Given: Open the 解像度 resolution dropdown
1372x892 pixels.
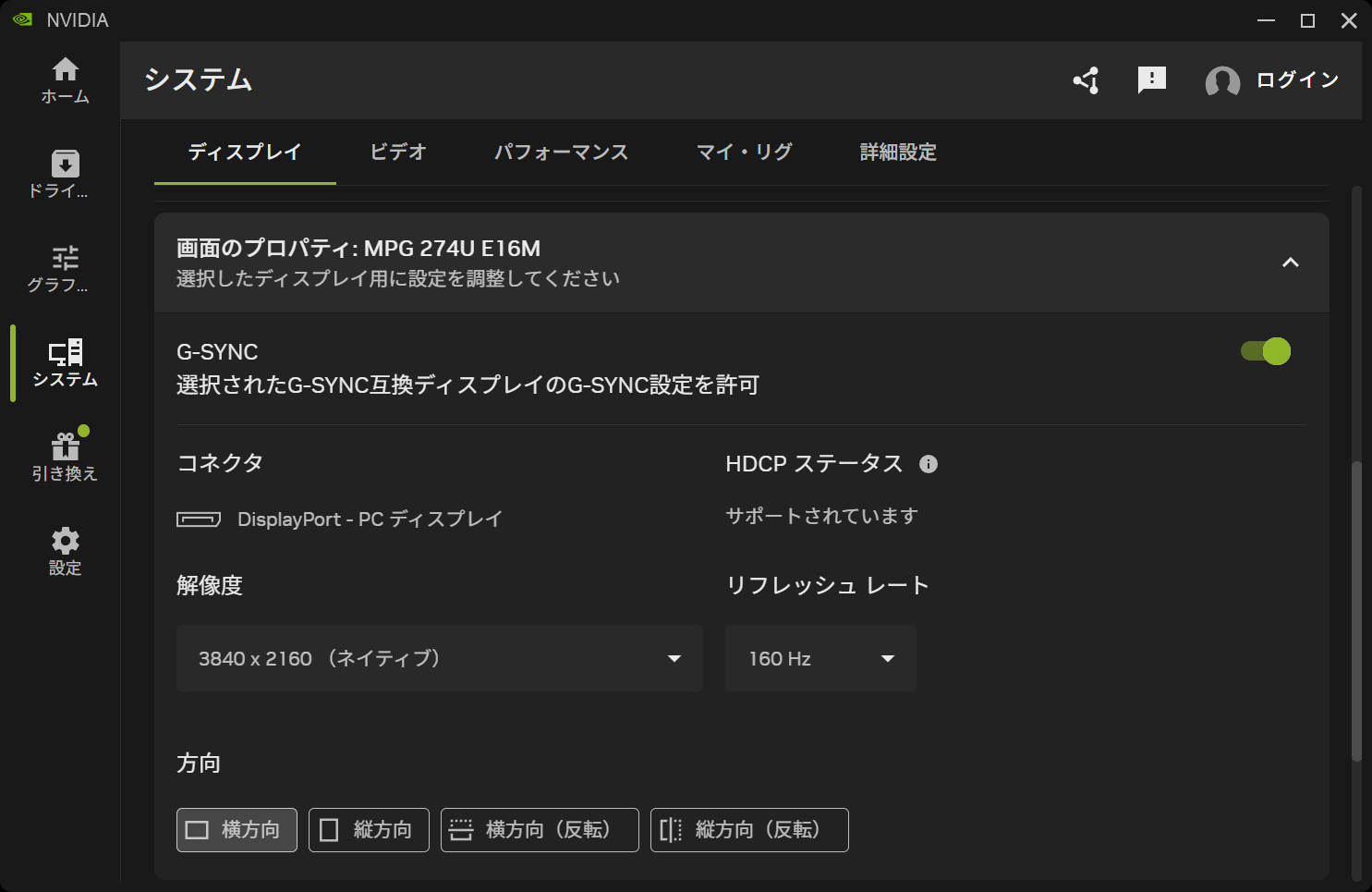Looking at the screenshot, I should [x=439, y=658].
